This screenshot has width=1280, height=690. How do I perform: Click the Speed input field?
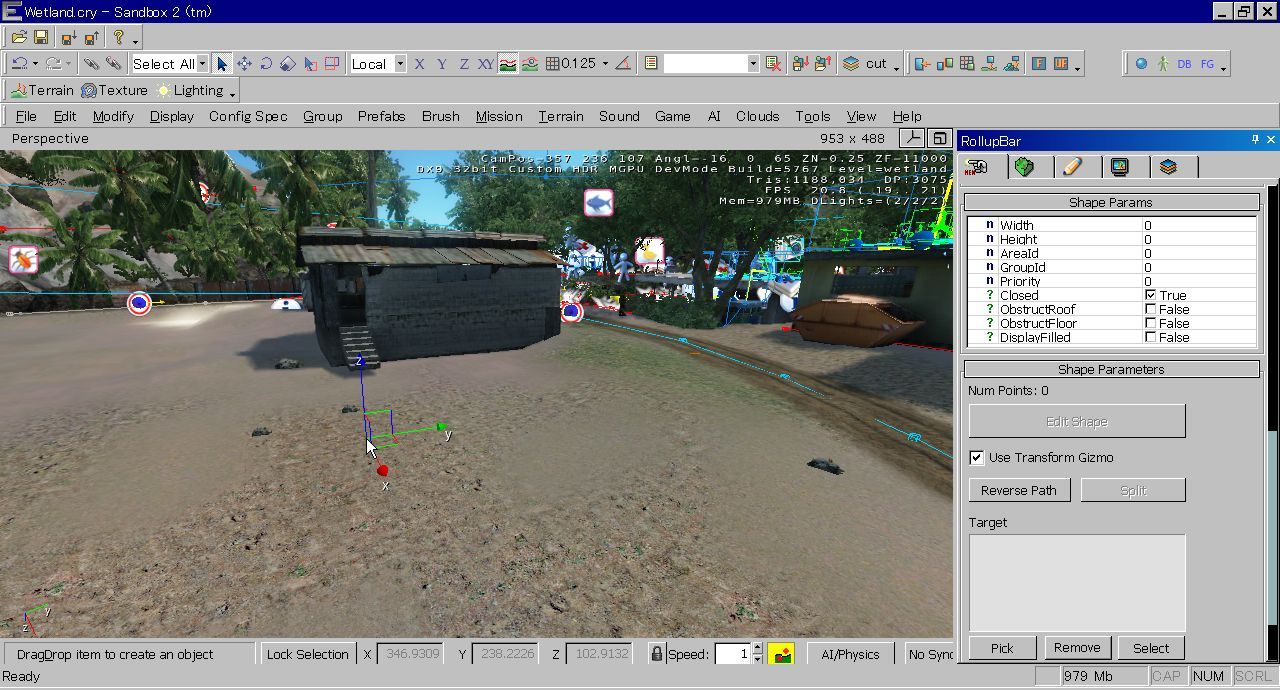[x=732, y=654]
